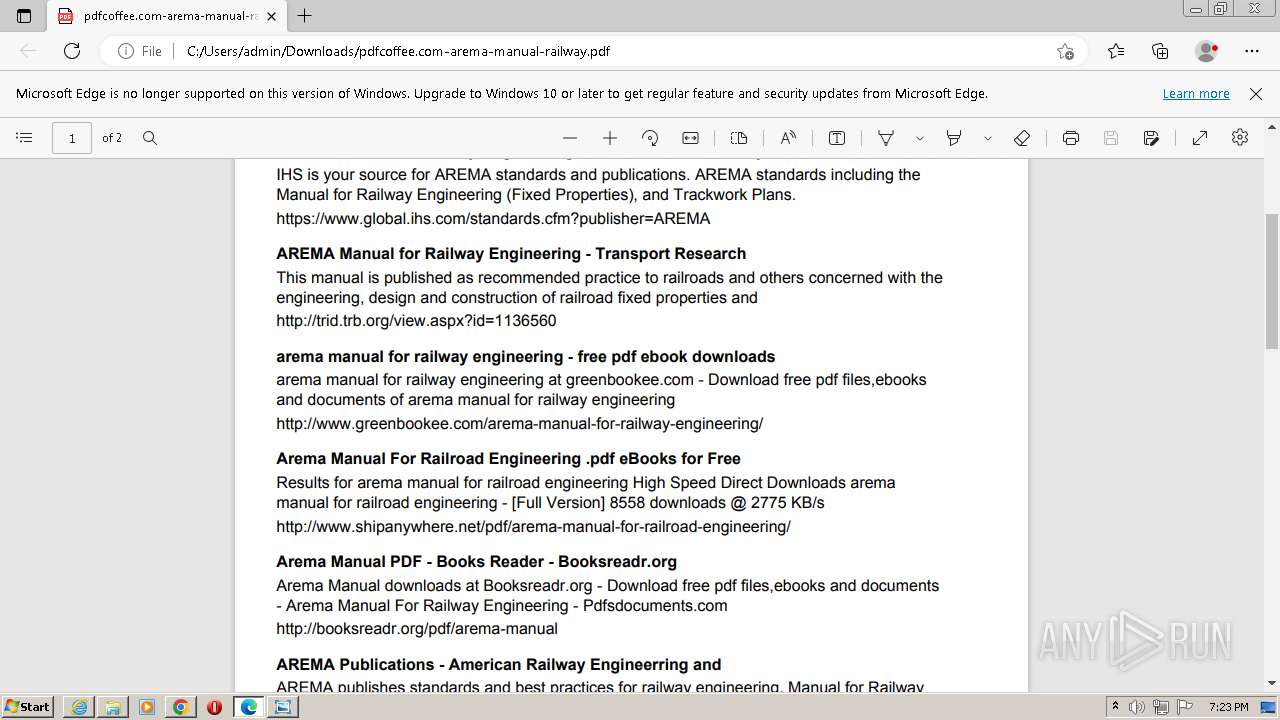1280x720 pixels.
Task: Launch Opera from taskbar
Action: pyautogui.click(x=214, y=707)
